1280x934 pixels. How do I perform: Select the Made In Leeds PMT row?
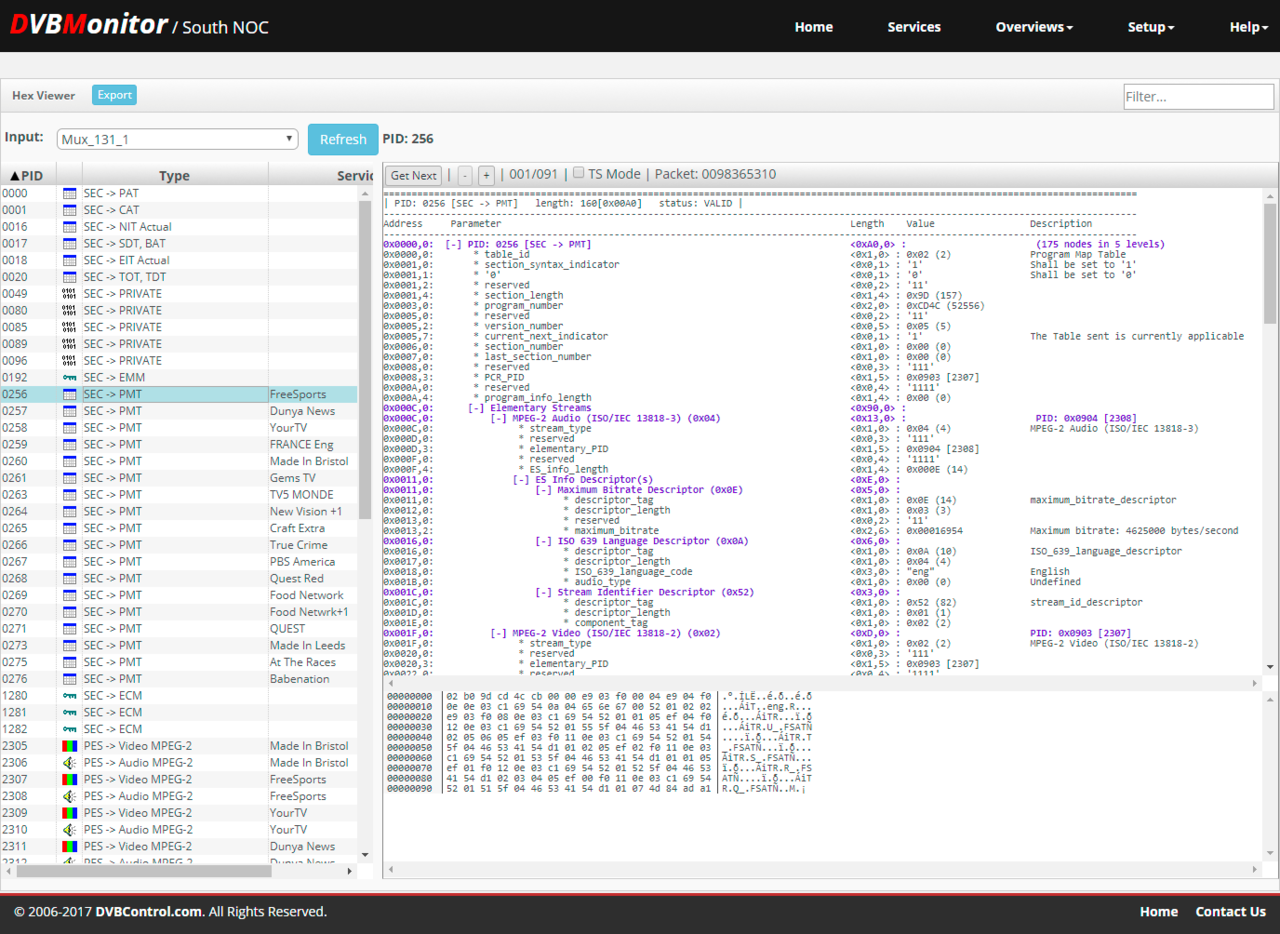(x=178, y=645)
